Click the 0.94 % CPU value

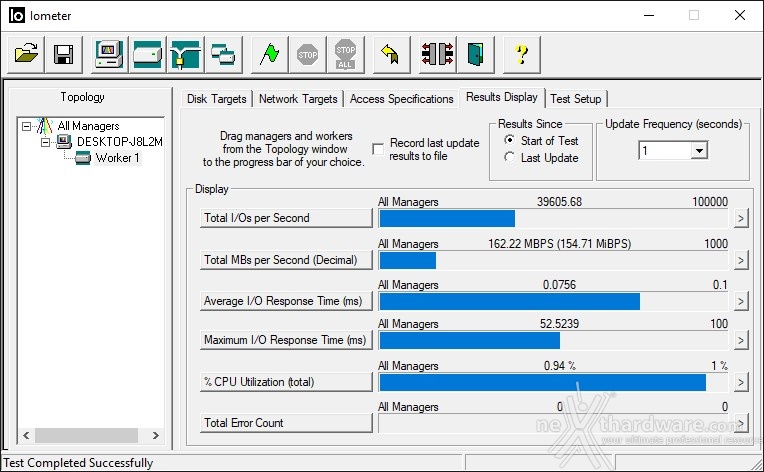(559, 365)
